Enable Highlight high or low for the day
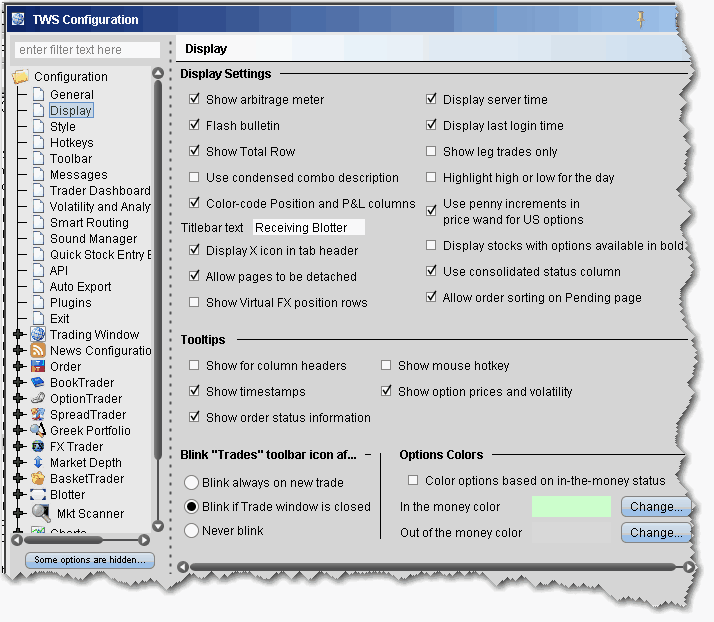Screen dimensions: 714x622 (431, 177)
